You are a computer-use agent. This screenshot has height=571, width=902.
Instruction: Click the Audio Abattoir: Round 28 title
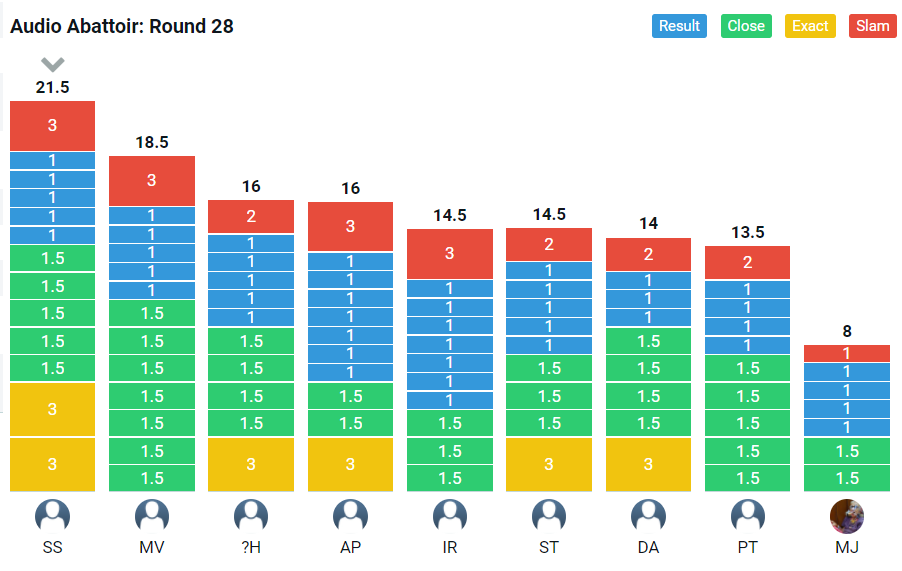(x=122, y=26)
